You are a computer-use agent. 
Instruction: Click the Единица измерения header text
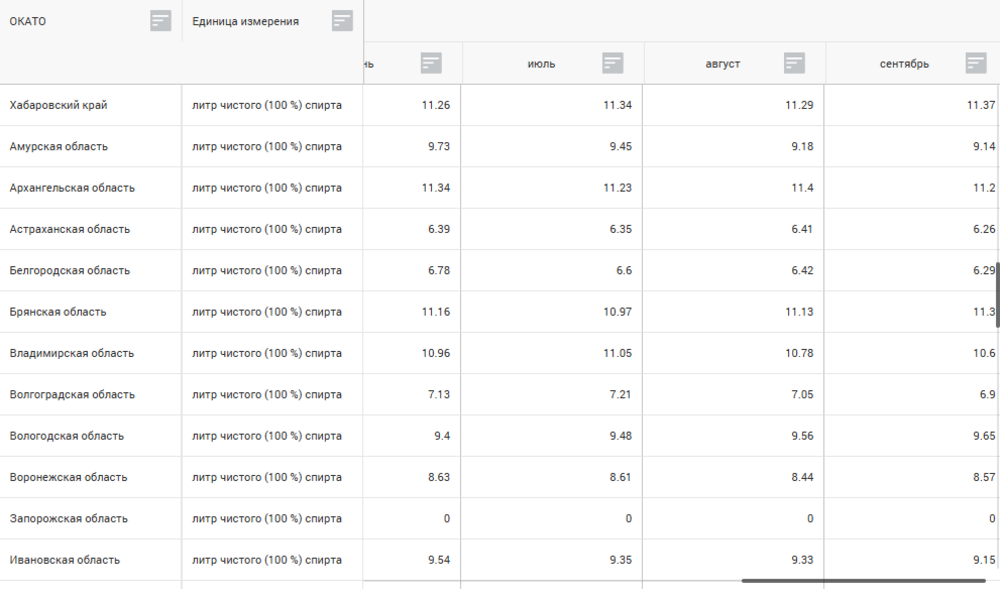[245, 22]
